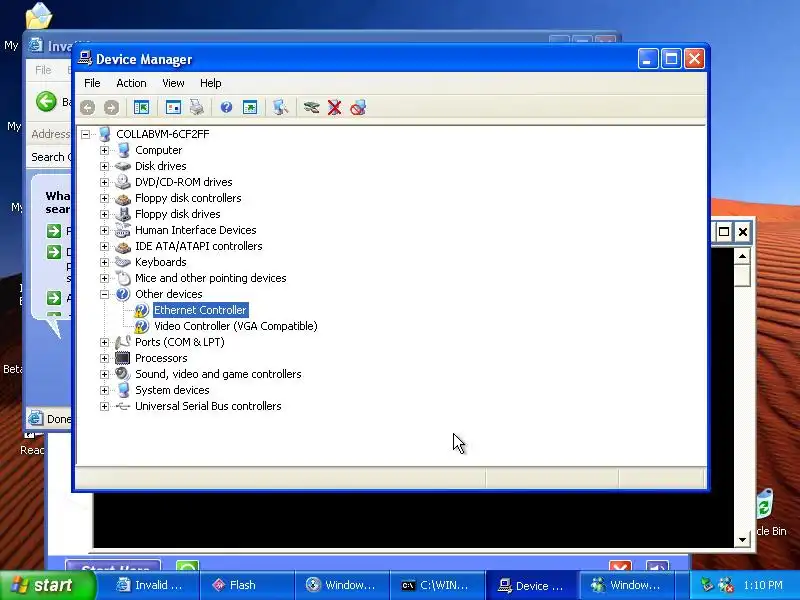800x600 pixels.
Task: Expand the DVD/CD-ROM drives node
Action: tap(105, 182)
